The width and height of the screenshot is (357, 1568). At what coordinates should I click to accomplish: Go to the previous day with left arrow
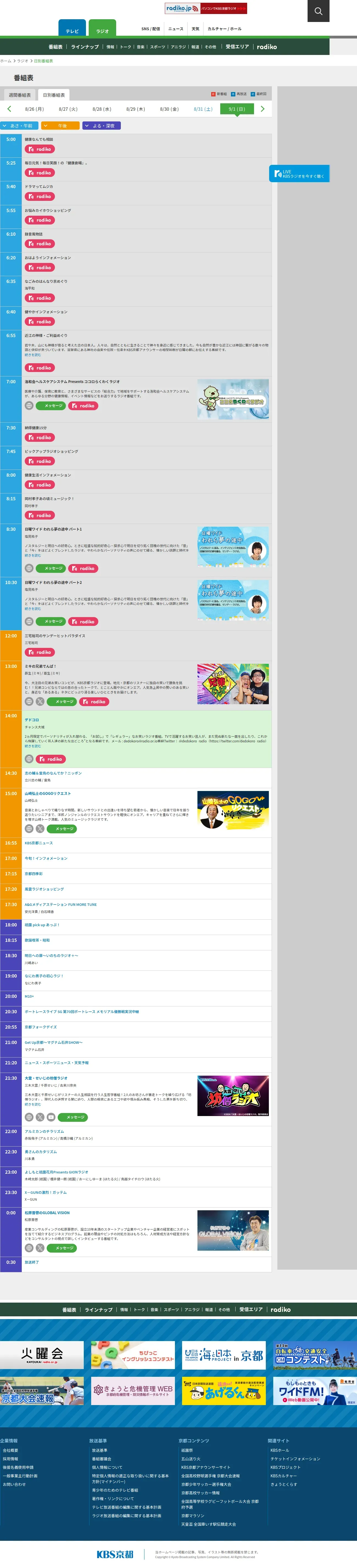click(9, 109)
